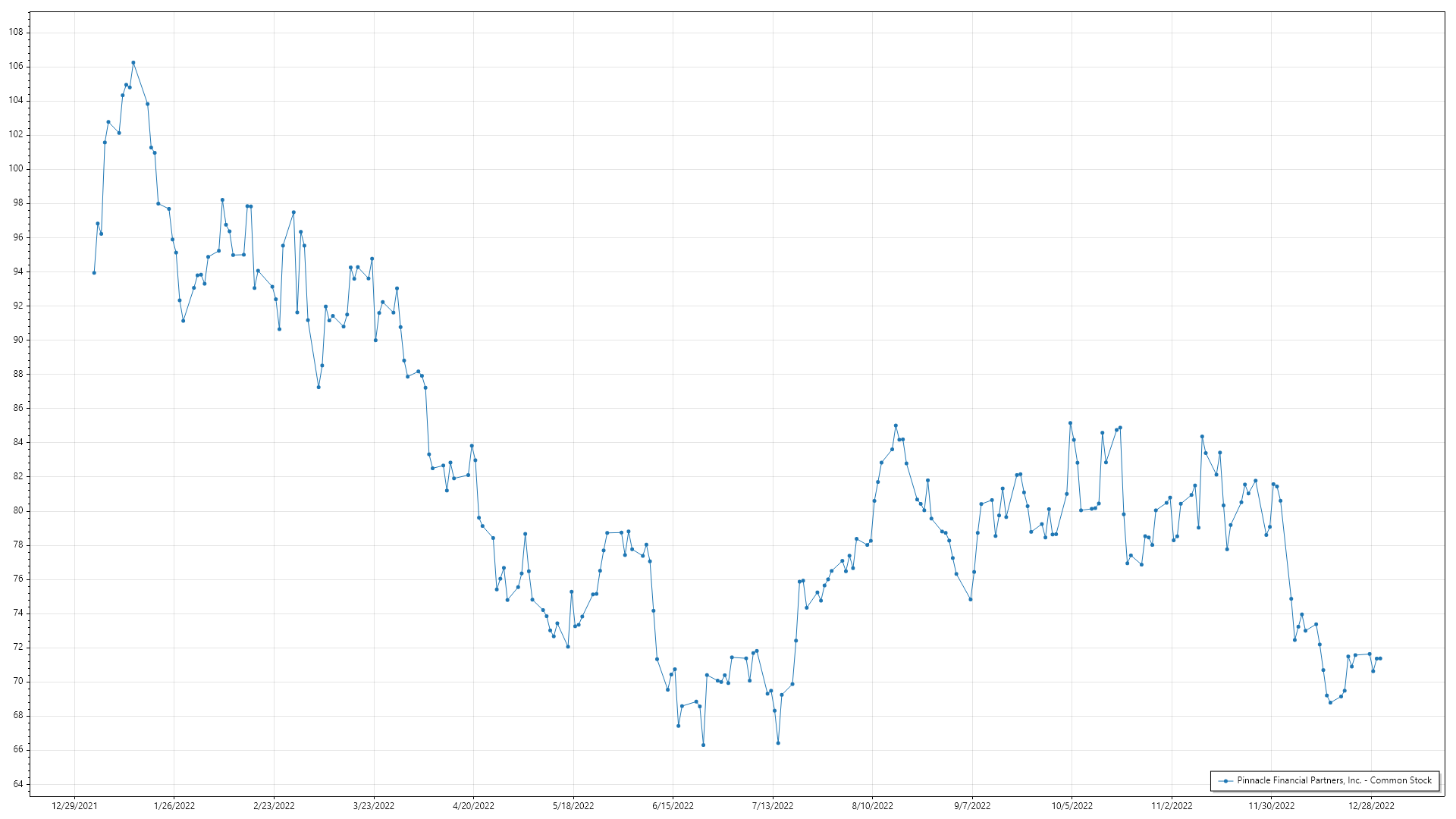Click the 8/10/2022 date axis label
1456x819 pixels.
pyautogui.click(x=872, y=806)
